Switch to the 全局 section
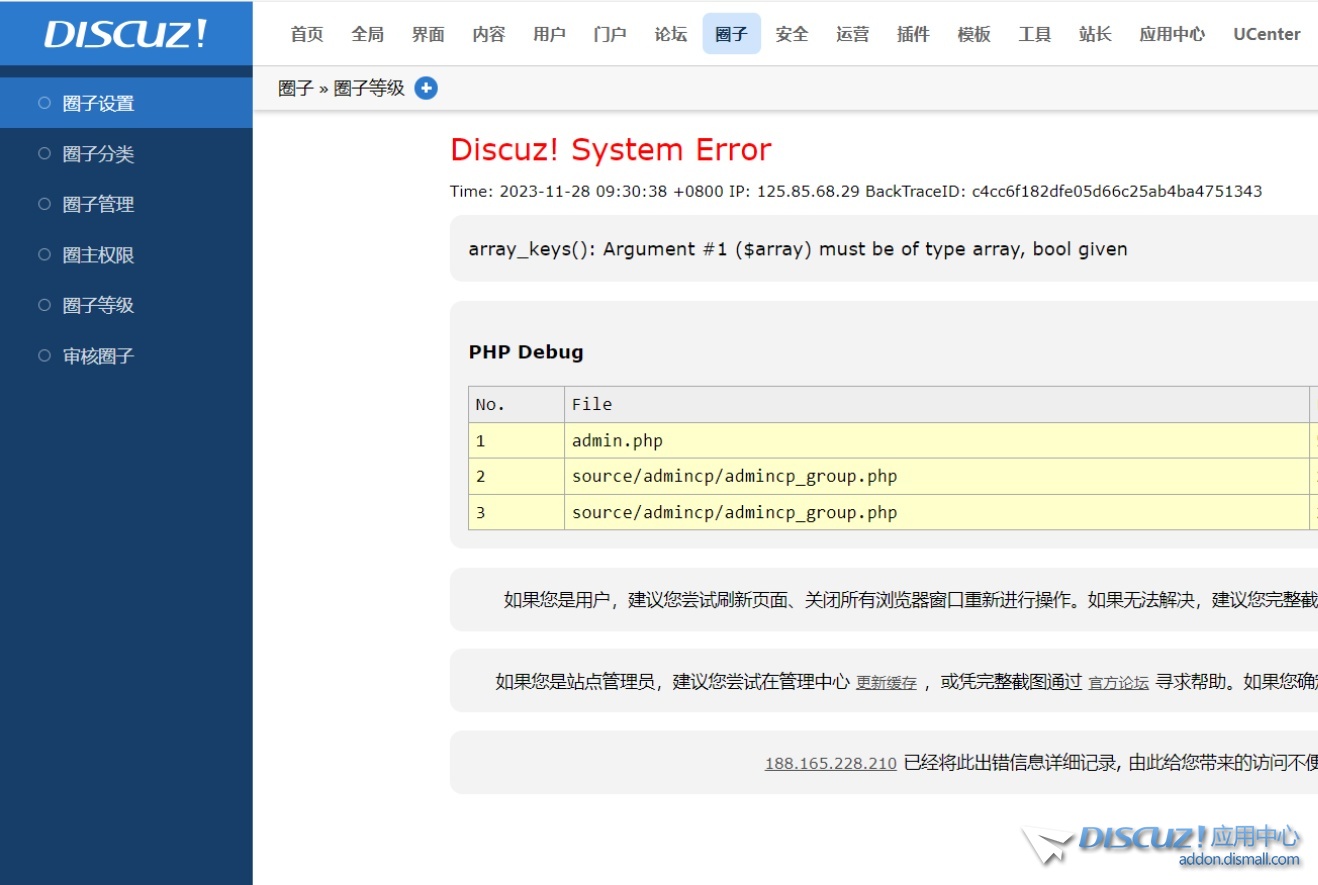This screenshot has width=1318, height=885. click(367, 33)
